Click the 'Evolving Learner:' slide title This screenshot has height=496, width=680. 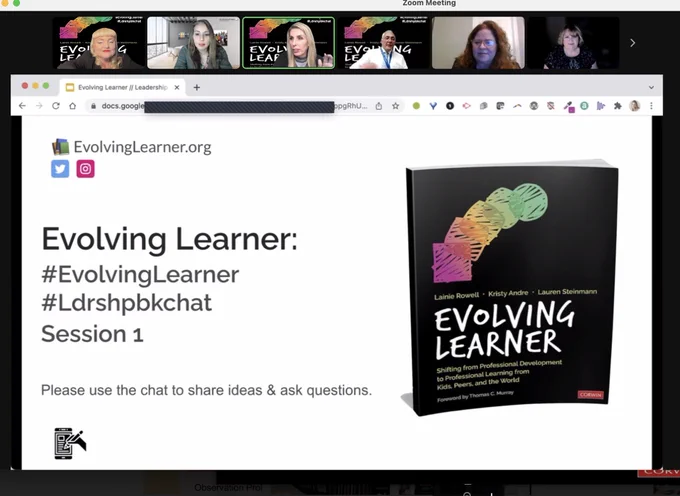(170, 238)
